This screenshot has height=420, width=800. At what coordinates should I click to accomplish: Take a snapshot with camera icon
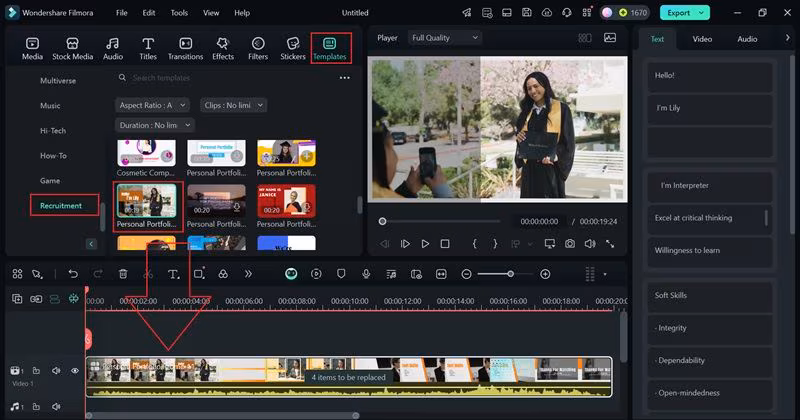coord(570,244)
